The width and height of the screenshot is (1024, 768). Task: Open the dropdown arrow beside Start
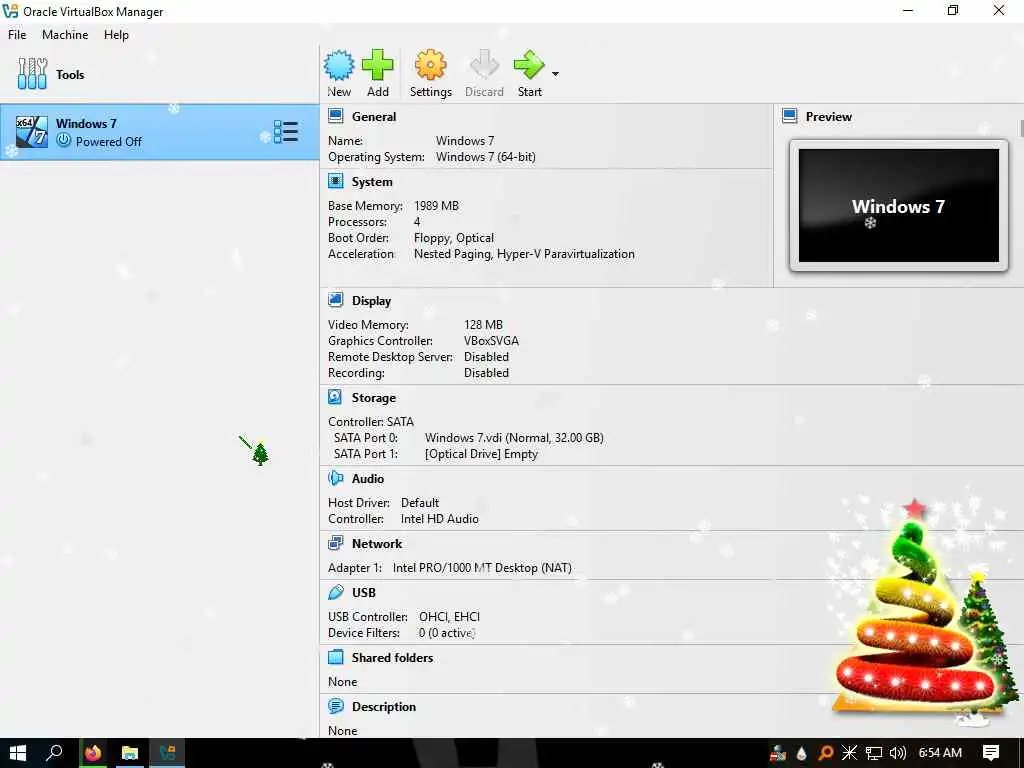point(555,74)
